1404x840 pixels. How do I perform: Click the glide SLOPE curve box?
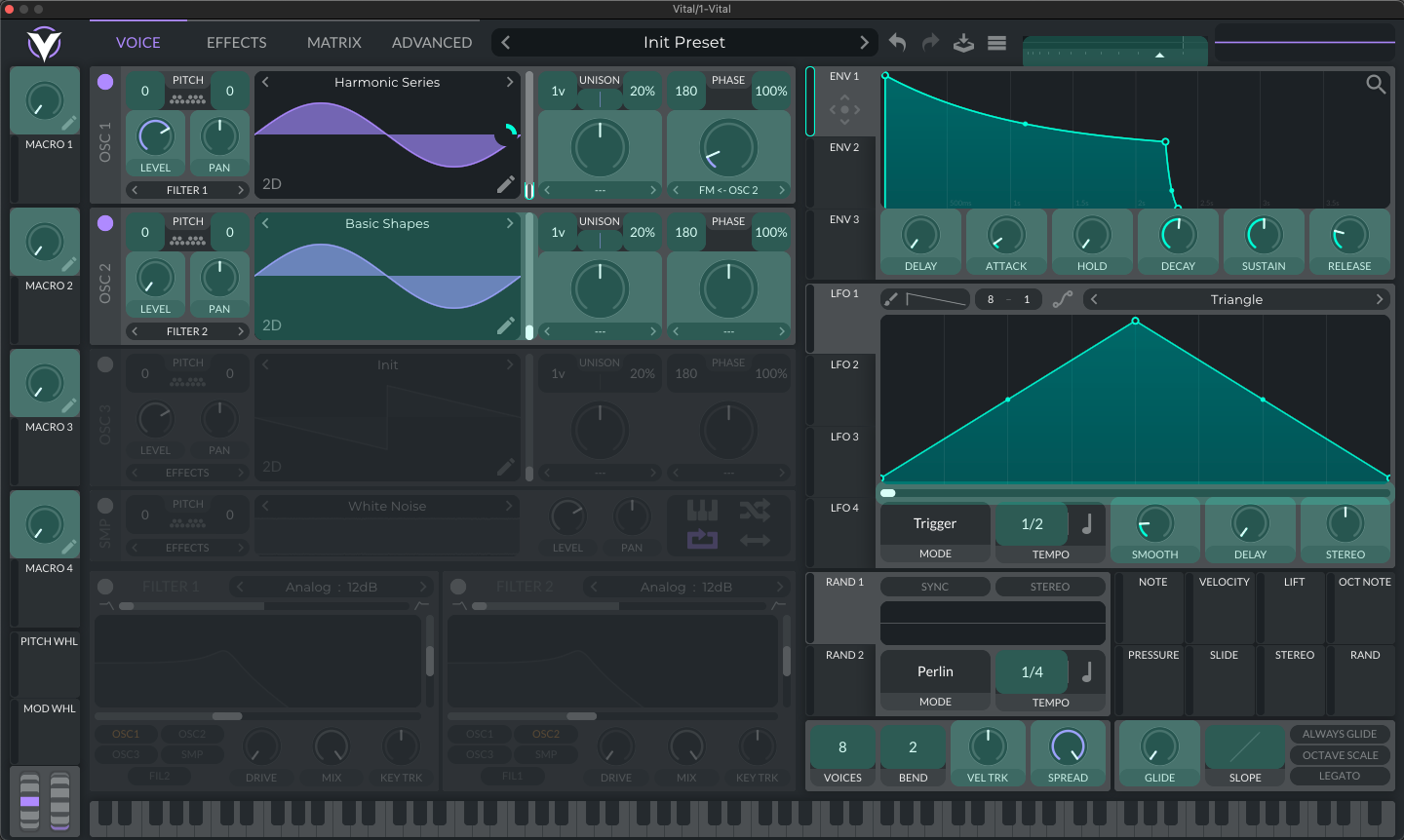[x=1245, y=747]
